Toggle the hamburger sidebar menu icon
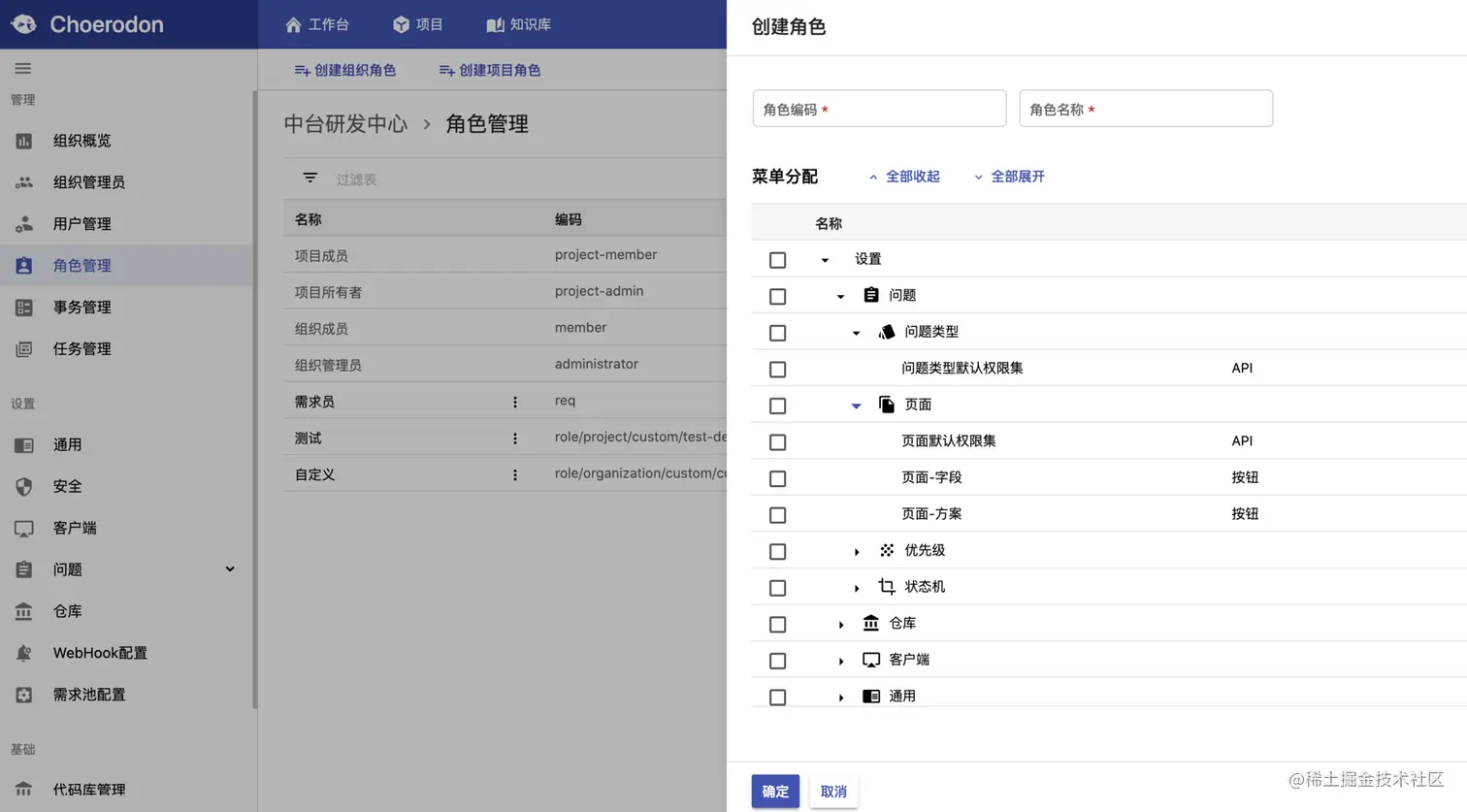 coord(22,68)
